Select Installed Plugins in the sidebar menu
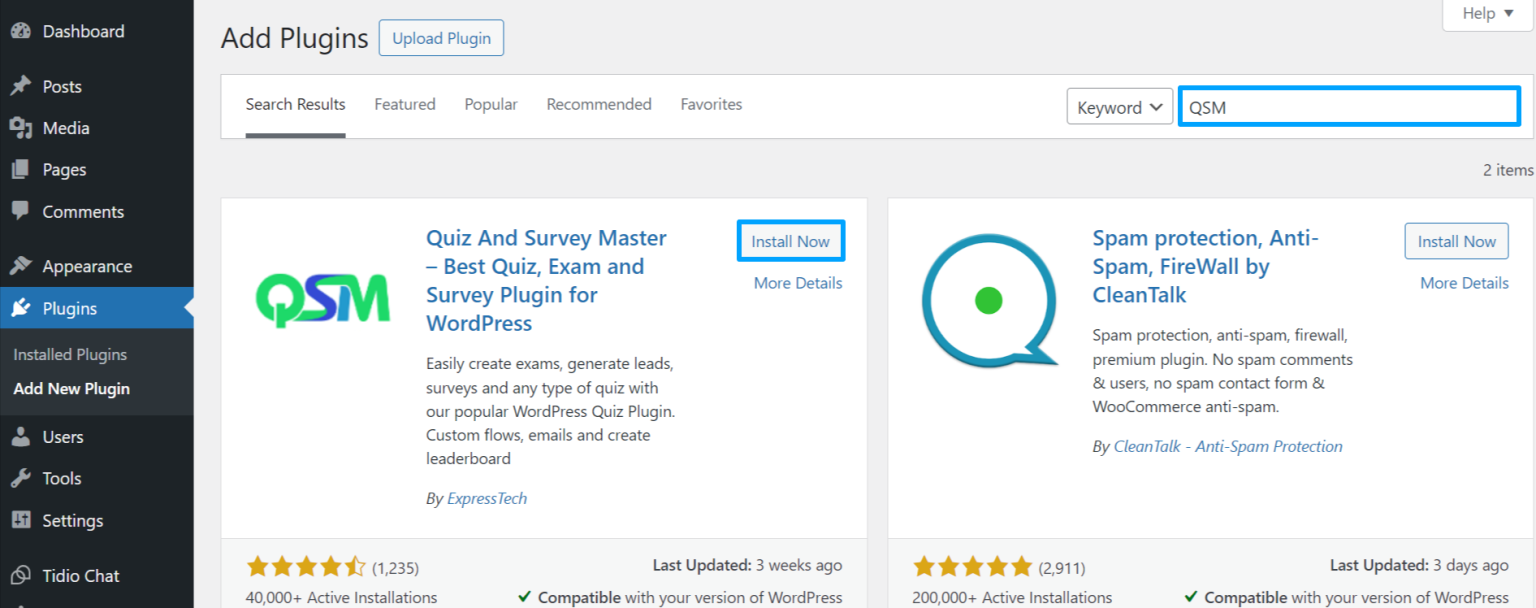Viewport: 1536px width, 608px height. 69,354
